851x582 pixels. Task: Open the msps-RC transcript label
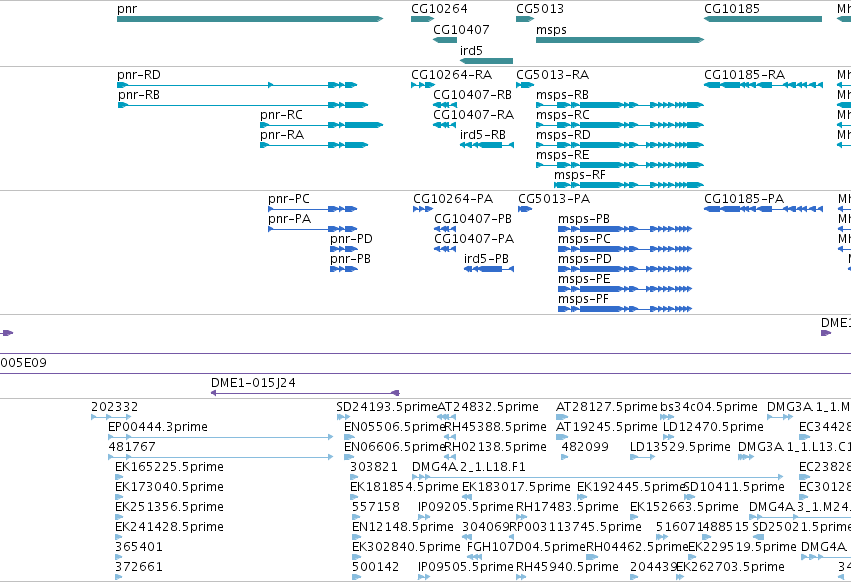pyautogui.click(x=563, y=115)
